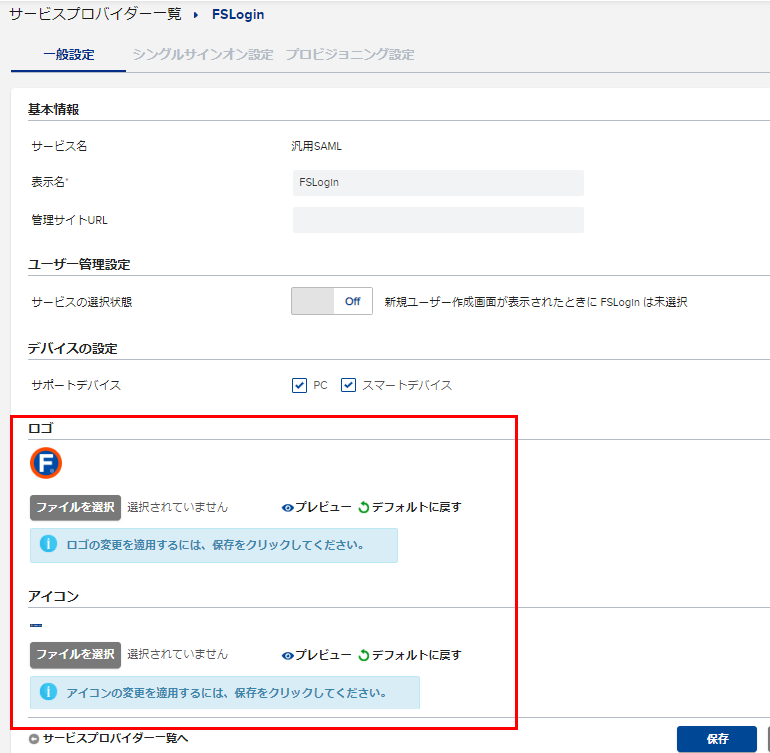Uncheck the PC support device checkbox
The width and height of the screenshot is (770, 753).
click(299, 386)
